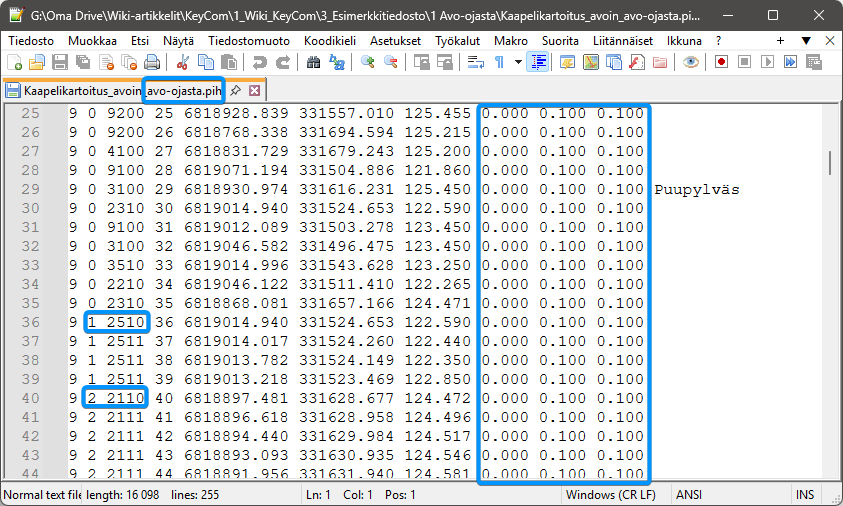Viewport: 843px width, 506px height.
Task: Click the Save file icon
Action: click(x=59, y=62)
